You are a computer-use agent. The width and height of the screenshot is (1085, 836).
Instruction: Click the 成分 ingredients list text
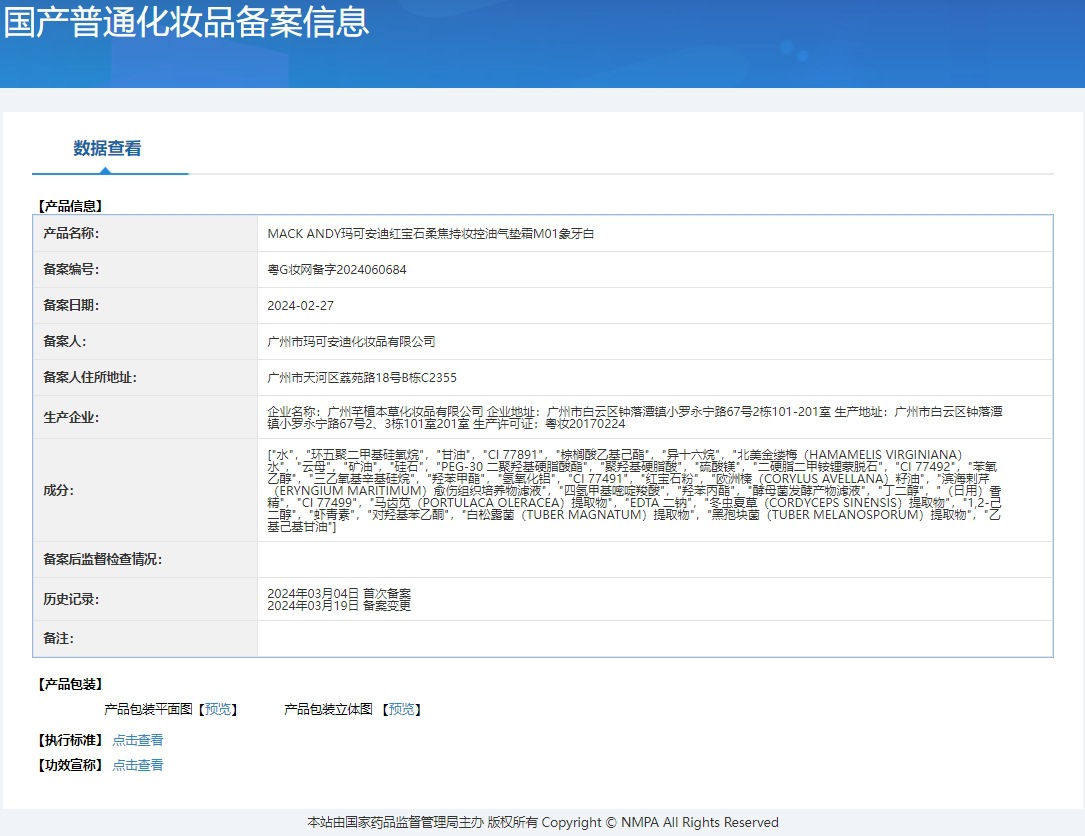(634, 490)
